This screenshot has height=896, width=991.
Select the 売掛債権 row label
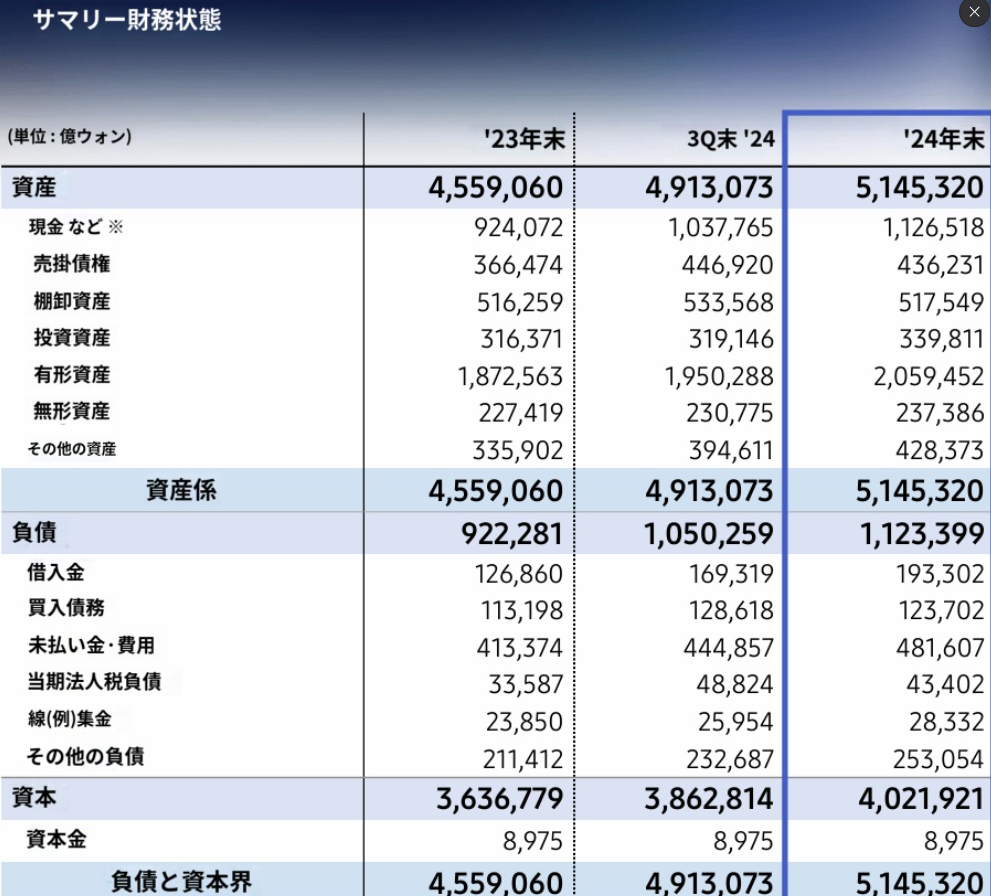[72, 264]
